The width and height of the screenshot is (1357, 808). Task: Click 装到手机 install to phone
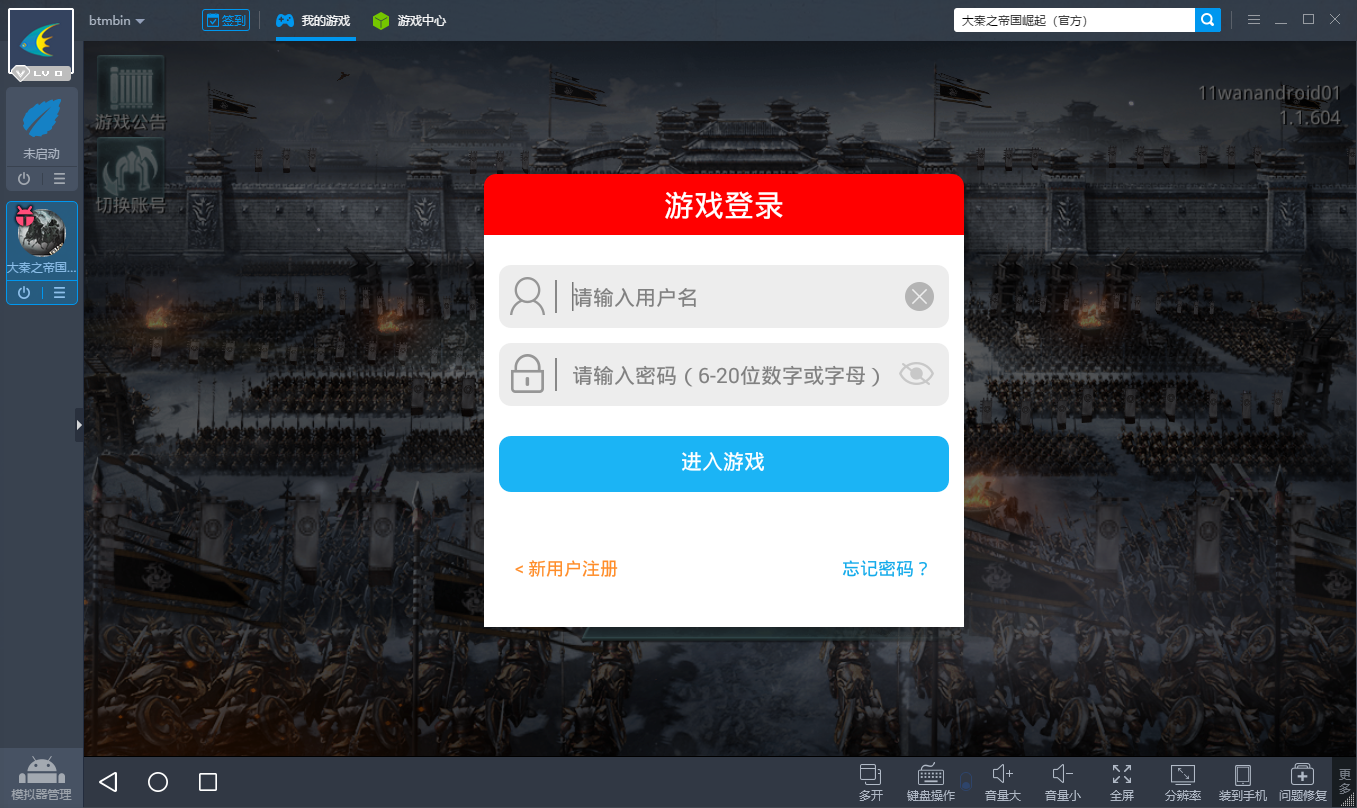[x=1243, y=782]
